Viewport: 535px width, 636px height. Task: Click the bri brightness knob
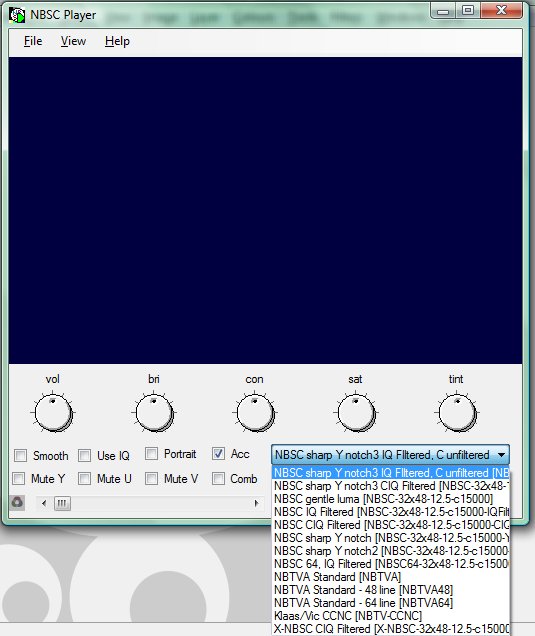[154, 413]
